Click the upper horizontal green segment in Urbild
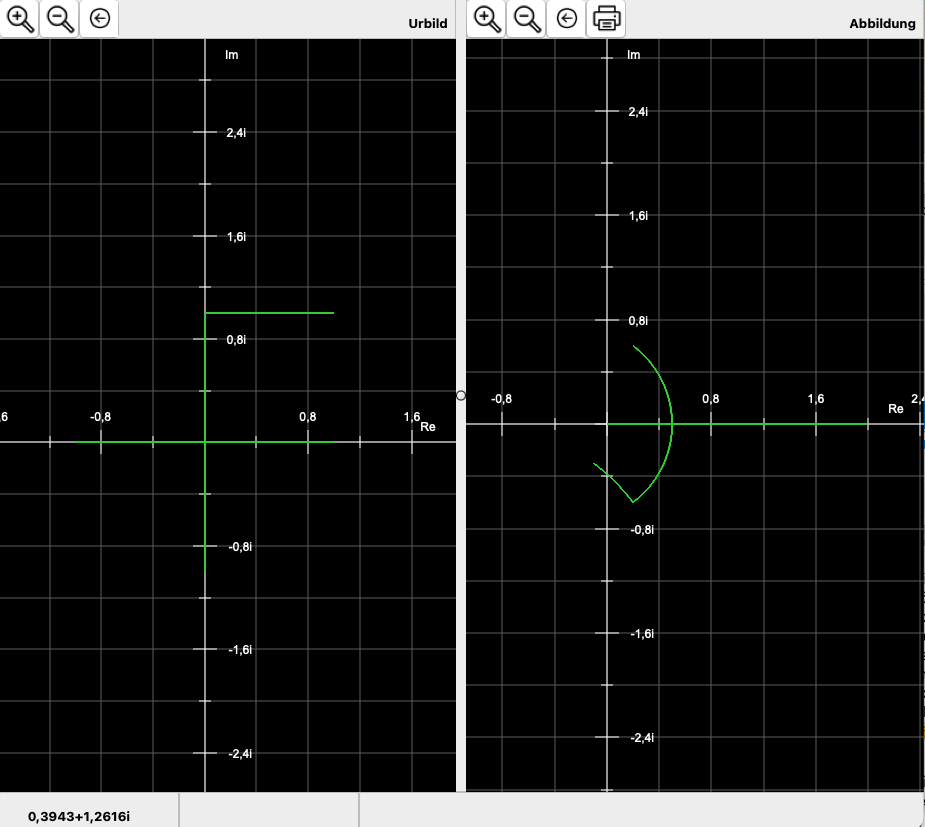 [x=270, y=313]
